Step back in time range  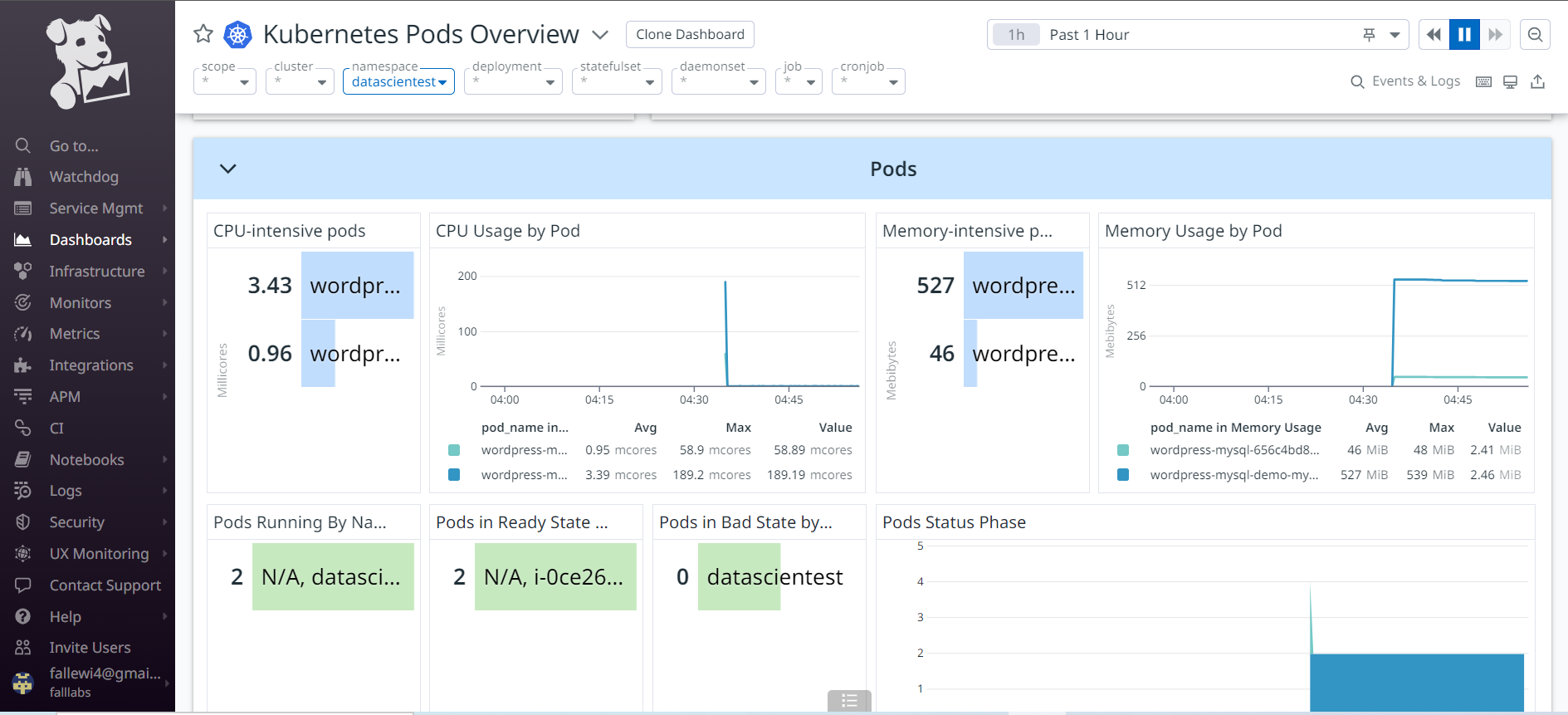click(x=1434, y=35)
